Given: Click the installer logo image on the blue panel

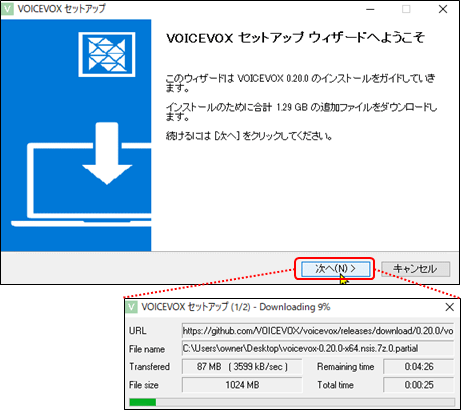Looking at the screenshot, I should point(107,54).
